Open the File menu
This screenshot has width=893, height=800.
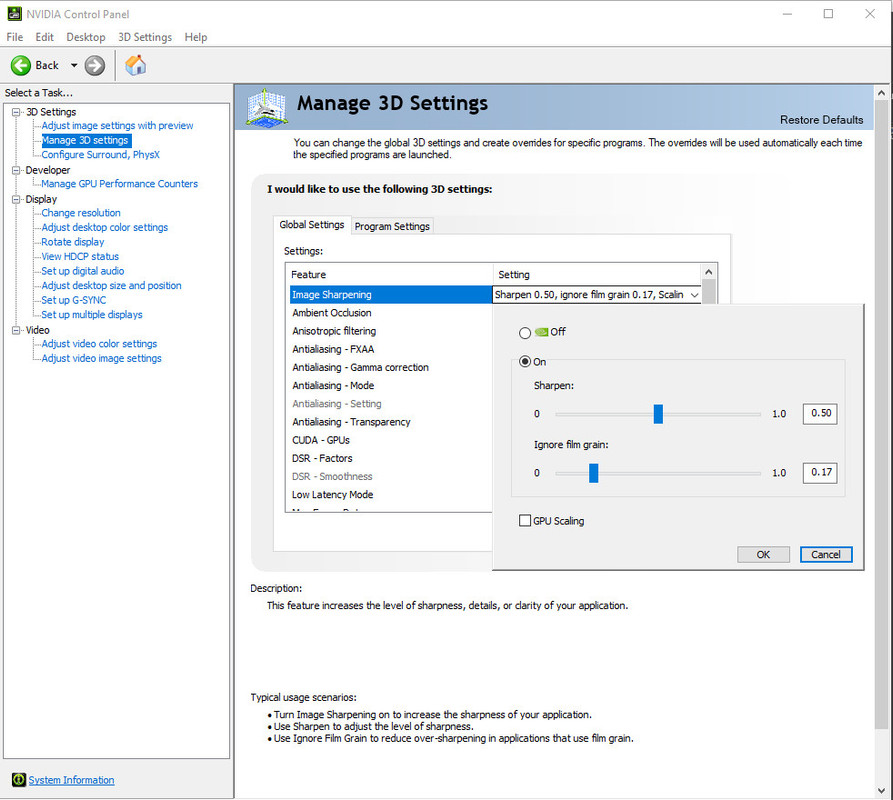click(x=15, y=37)
